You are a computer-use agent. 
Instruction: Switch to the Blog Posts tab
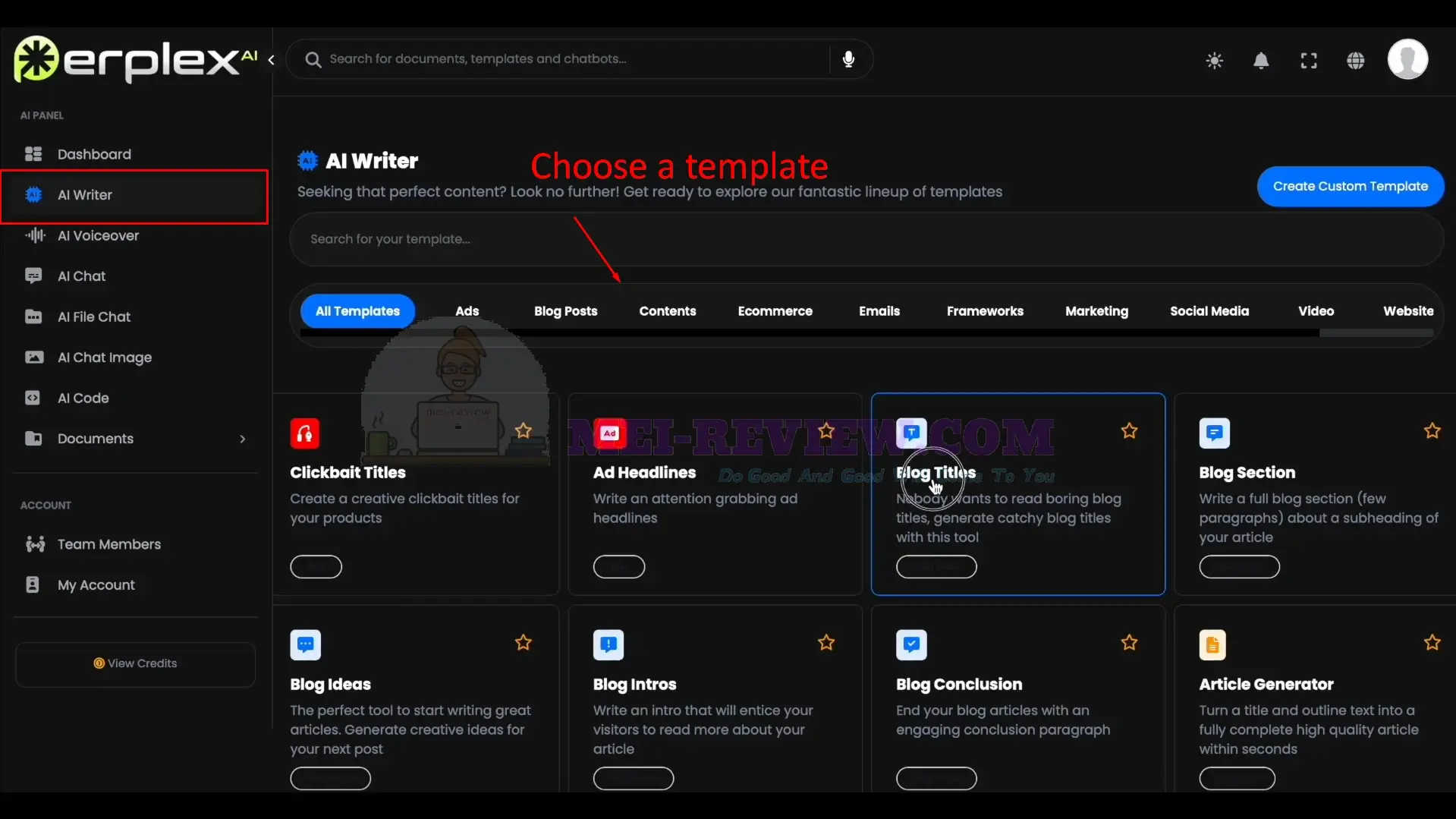[565, 311]
